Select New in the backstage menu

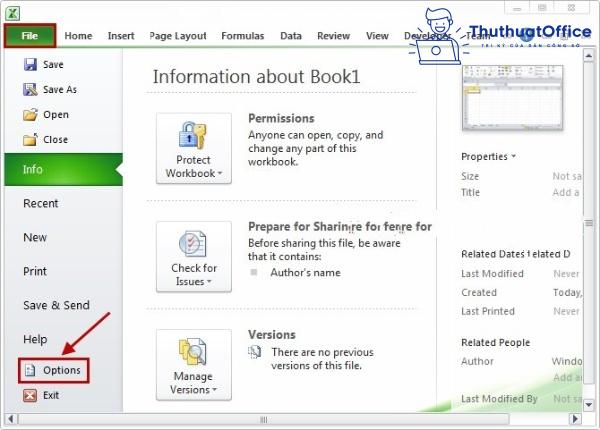[35, 238]
